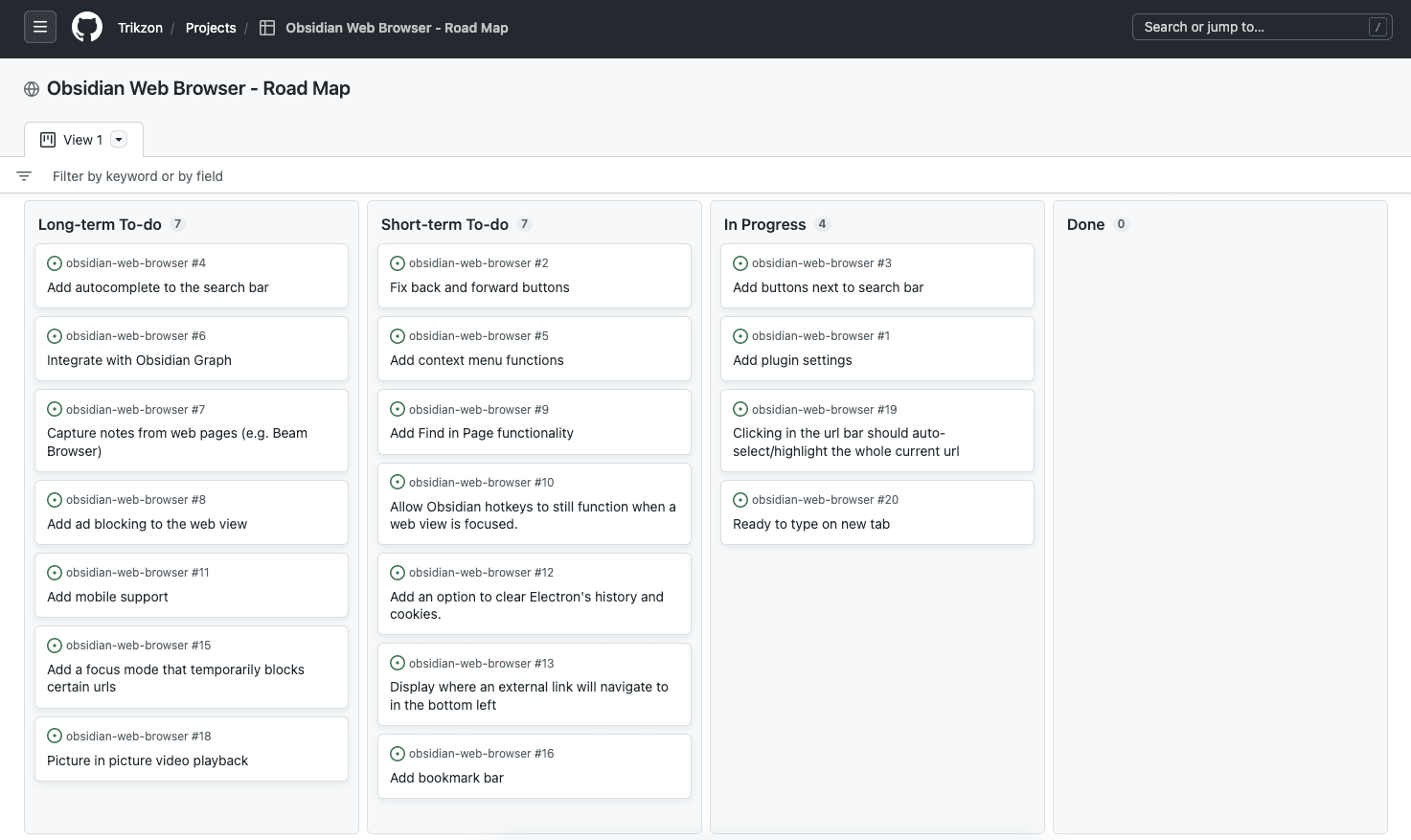Screen dimensions: 1411x840
Task: Click open issue icon for obsidian-web-browser #19
Action: click(740, 409)
